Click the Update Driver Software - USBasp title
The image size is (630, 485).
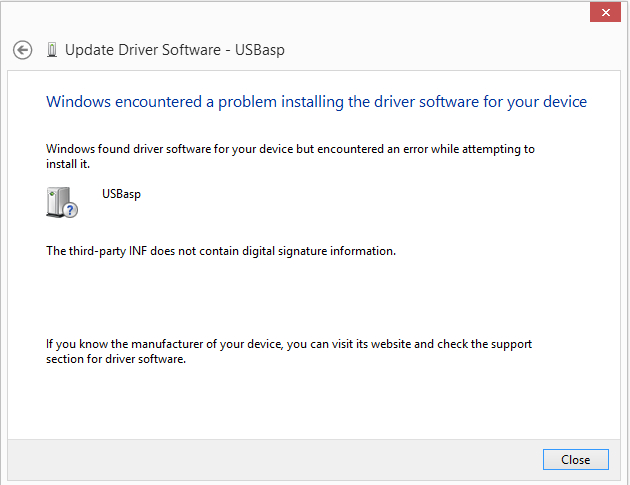(x=175, y=50)
